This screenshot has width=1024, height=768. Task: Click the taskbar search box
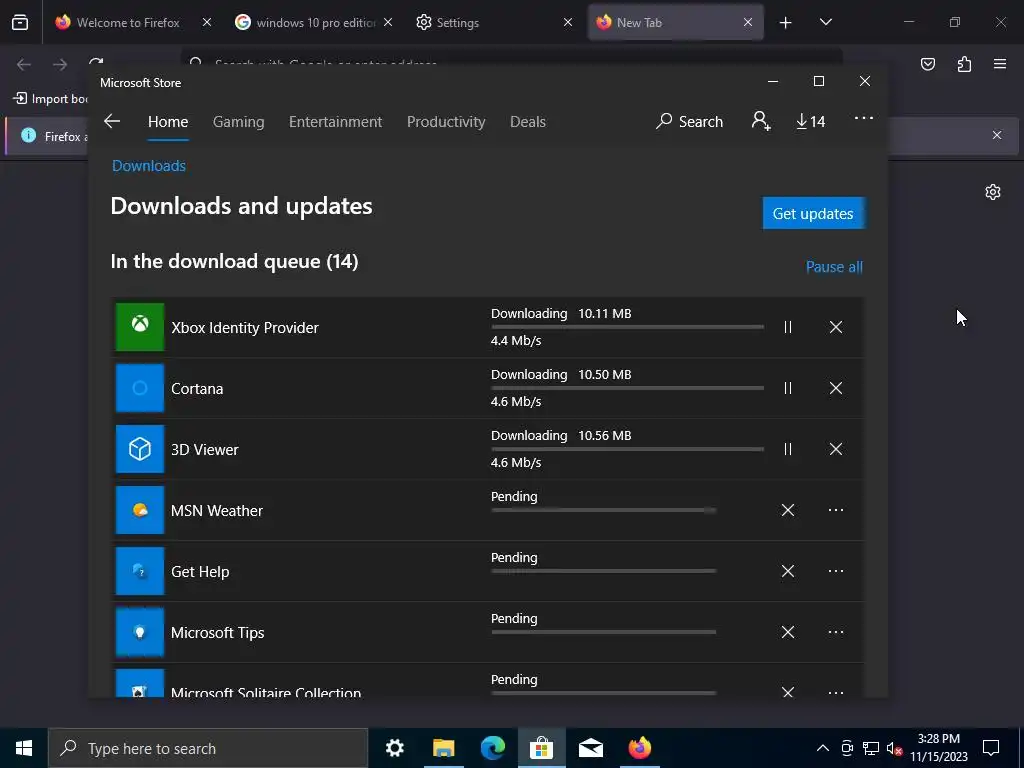[x=208, y=748]
